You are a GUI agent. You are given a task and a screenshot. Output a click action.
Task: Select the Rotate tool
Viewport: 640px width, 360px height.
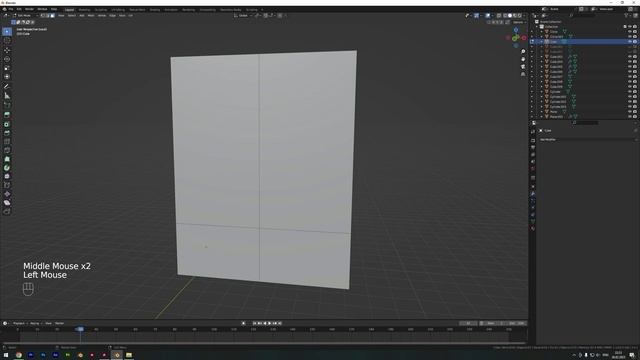[7, 59]
